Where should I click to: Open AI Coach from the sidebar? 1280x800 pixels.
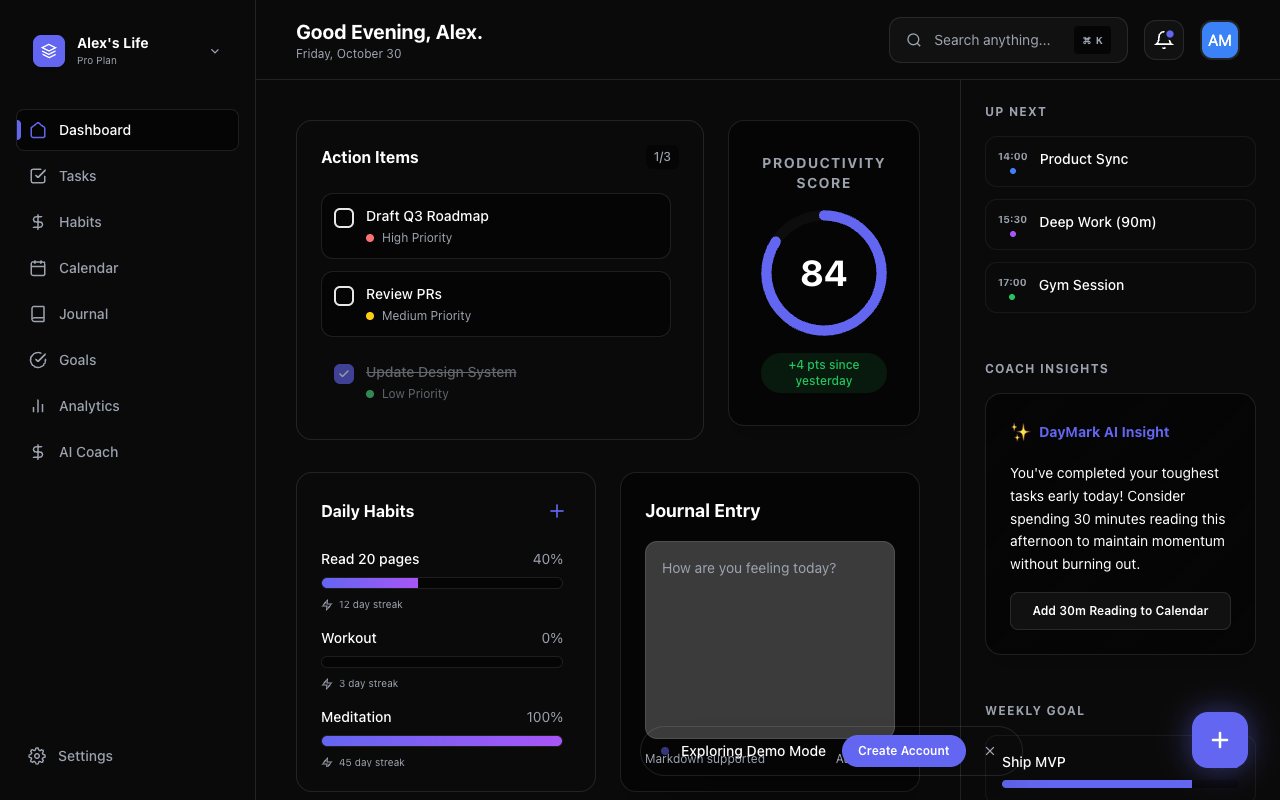click(x=128, y=452)
